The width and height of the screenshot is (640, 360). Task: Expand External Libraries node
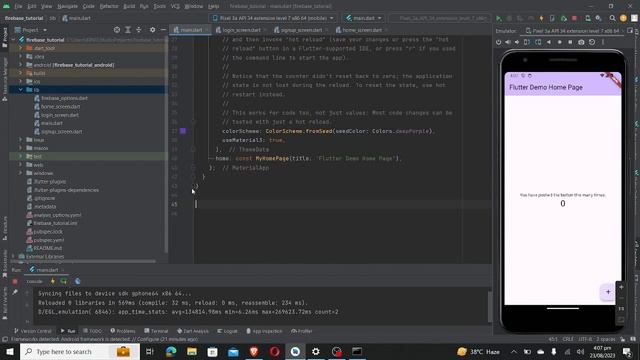[x=13, y=256]
